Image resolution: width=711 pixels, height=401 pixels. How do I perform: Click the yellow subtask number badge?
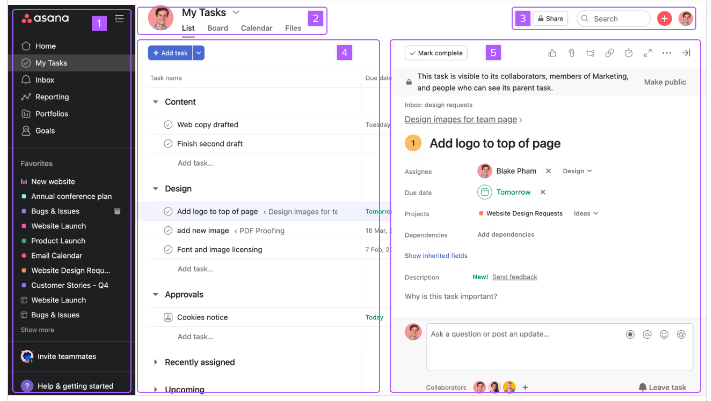pos(413,143)
